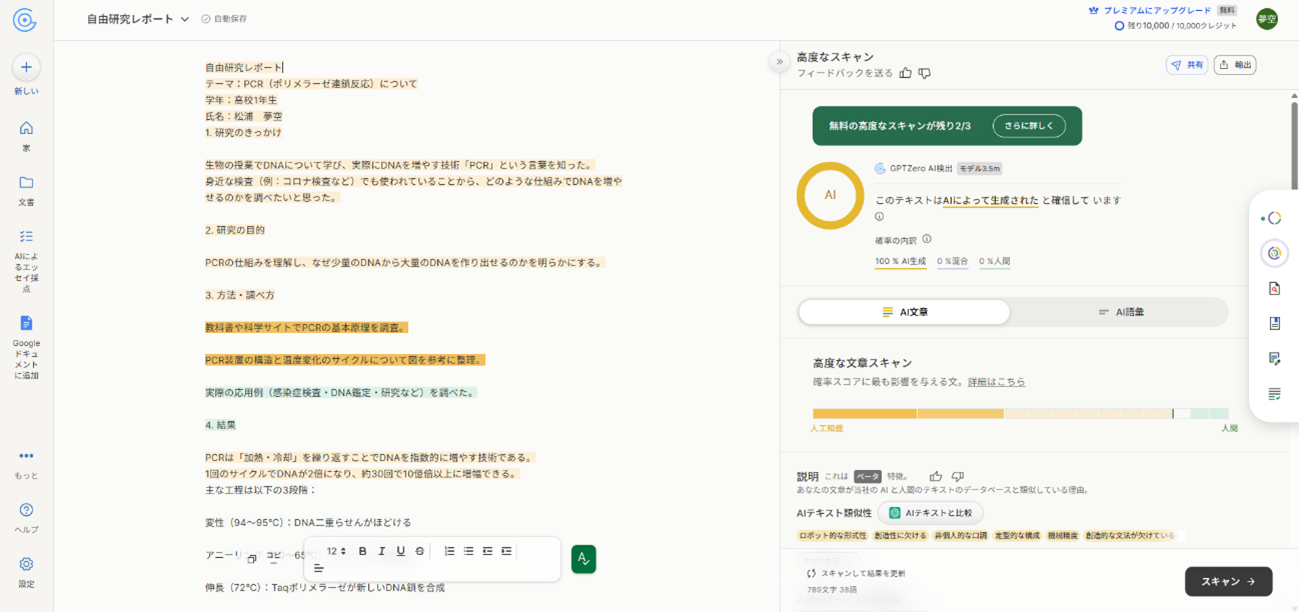This screenshot has width=1299, height=612.
Task: Toggle bold formatting in floating toolbar
Action: click(x=362, y=551)
